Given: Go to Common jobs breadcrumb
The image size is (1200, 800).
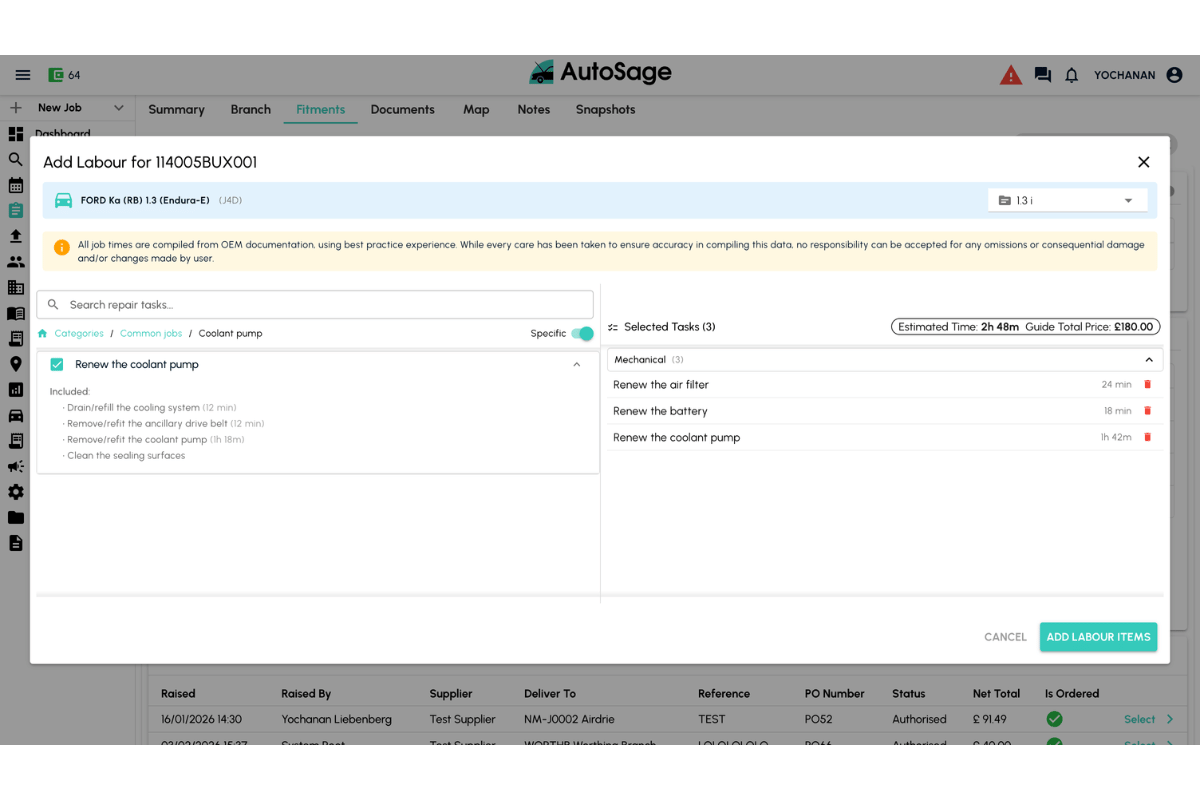Looking at the screenshot, I should [x=151, y=334].
